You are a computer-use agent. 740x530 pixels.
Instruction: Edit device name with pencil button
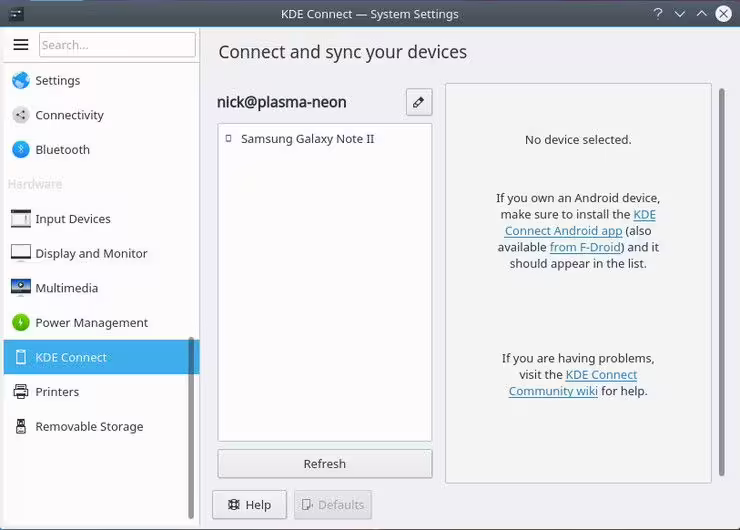click(x=419, y=102)
